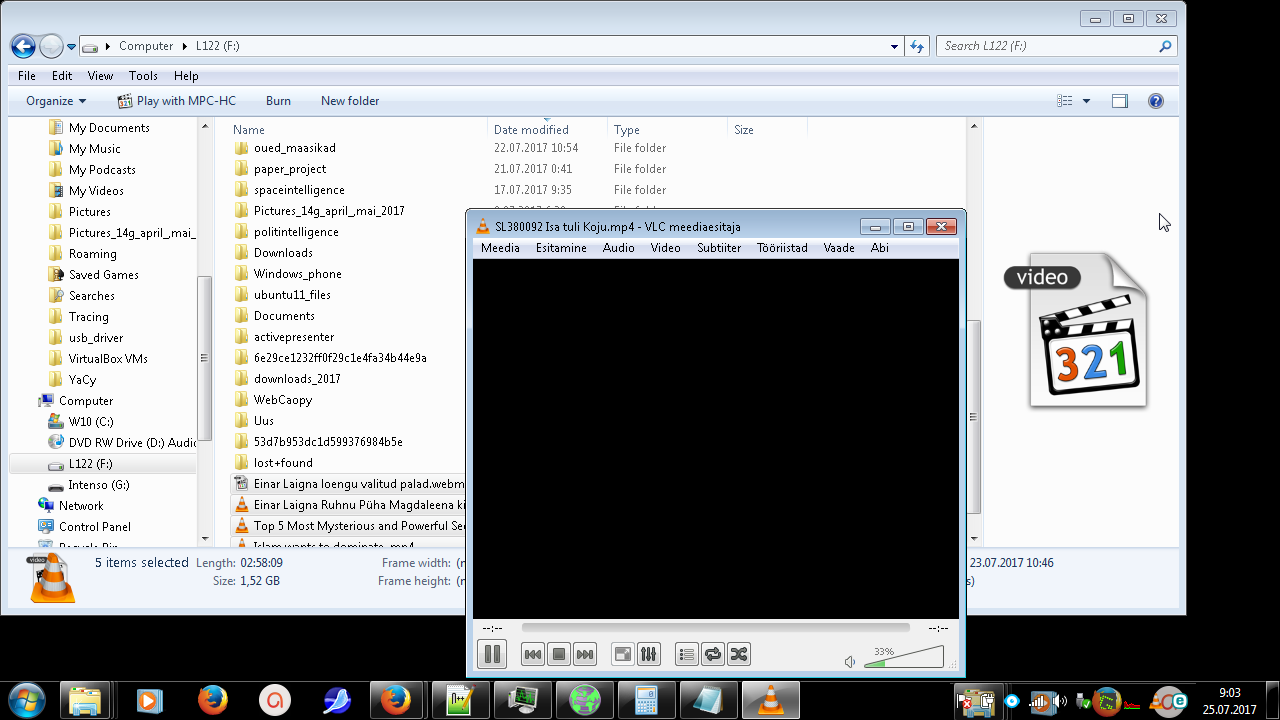Toggle shuffle random playback in VLC
Image resolution: width=1280 pixels, height=720 pixels.
coord(738,654)
